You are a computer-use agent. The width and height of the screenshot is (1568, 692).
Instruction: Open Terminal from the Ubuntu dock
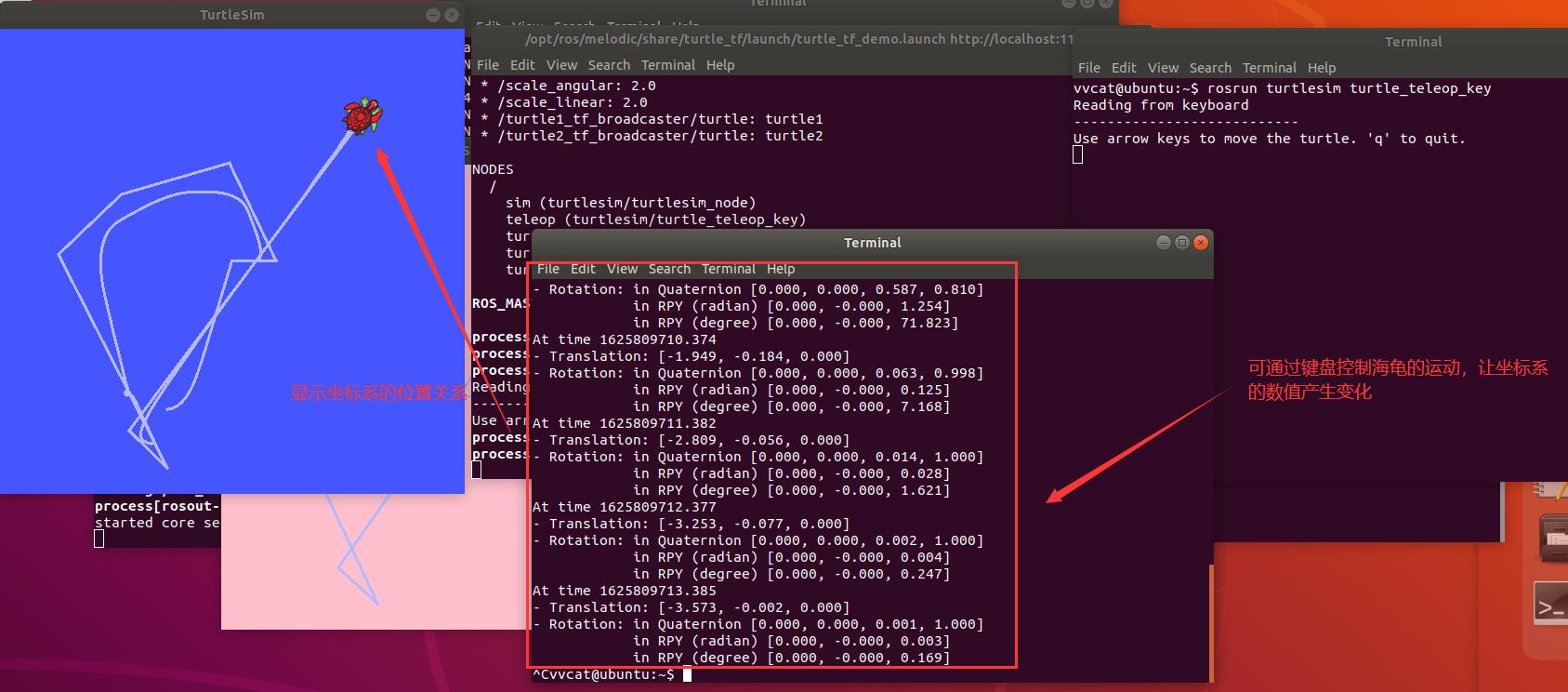click(x=1550, y=605)
